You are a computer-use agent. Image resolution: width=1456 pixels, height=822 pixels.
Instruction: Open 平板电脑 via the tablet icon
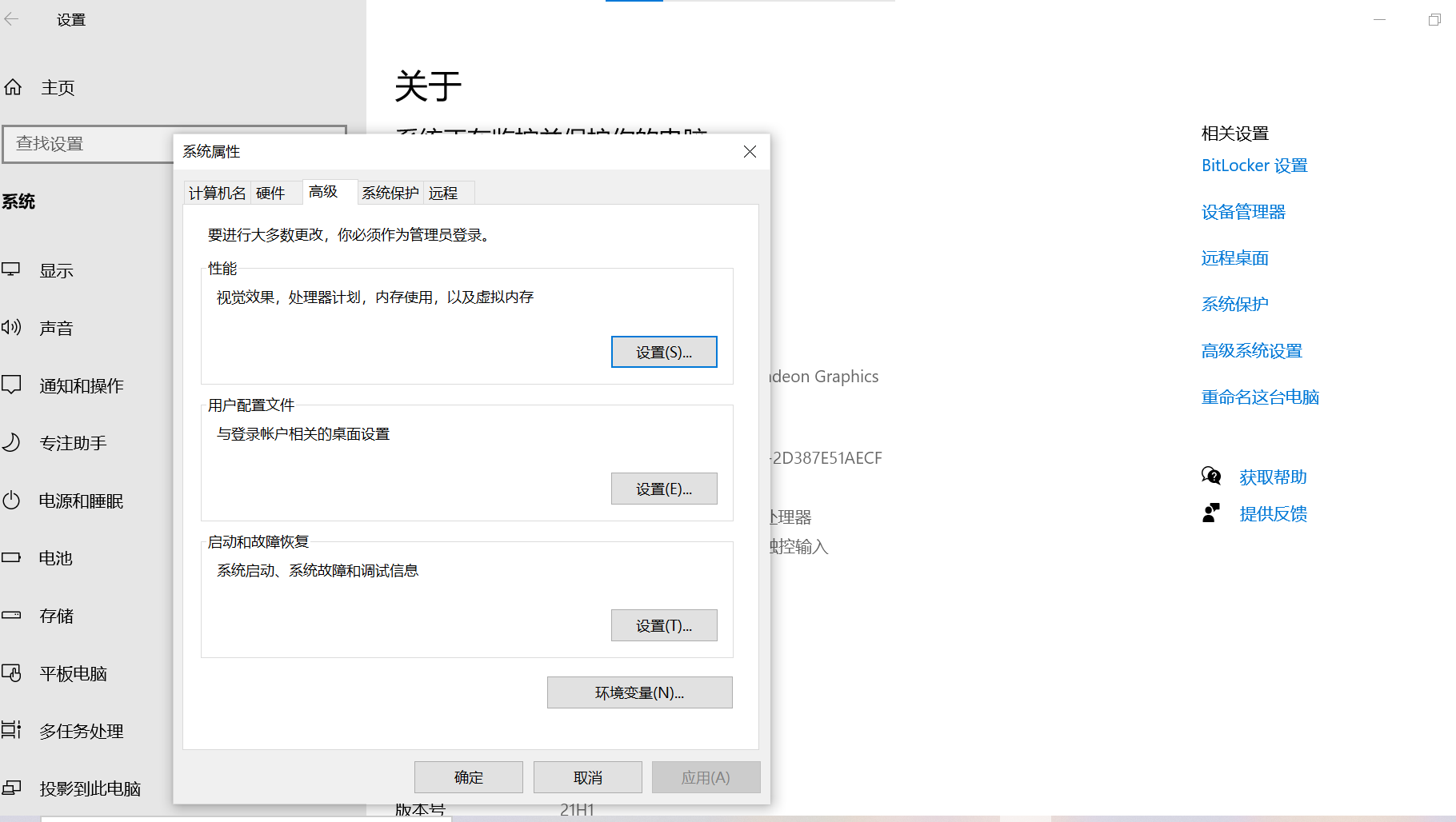pyautogui.click(x=13, y=672)
